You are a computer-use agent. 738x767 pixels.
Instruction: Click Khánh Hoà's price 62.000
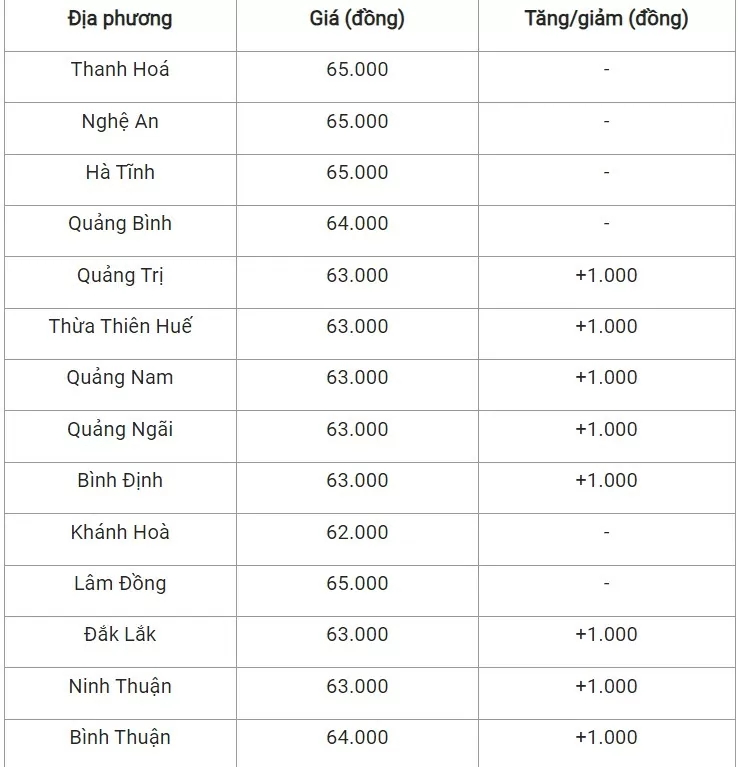[x=357, y=533]
